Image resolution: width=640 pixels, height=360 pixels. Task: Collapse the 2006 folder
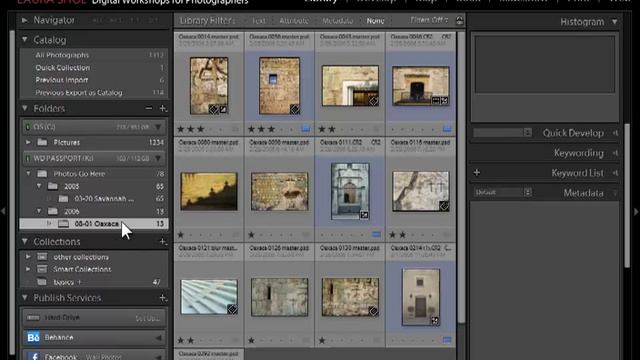(x=39, y=211)
